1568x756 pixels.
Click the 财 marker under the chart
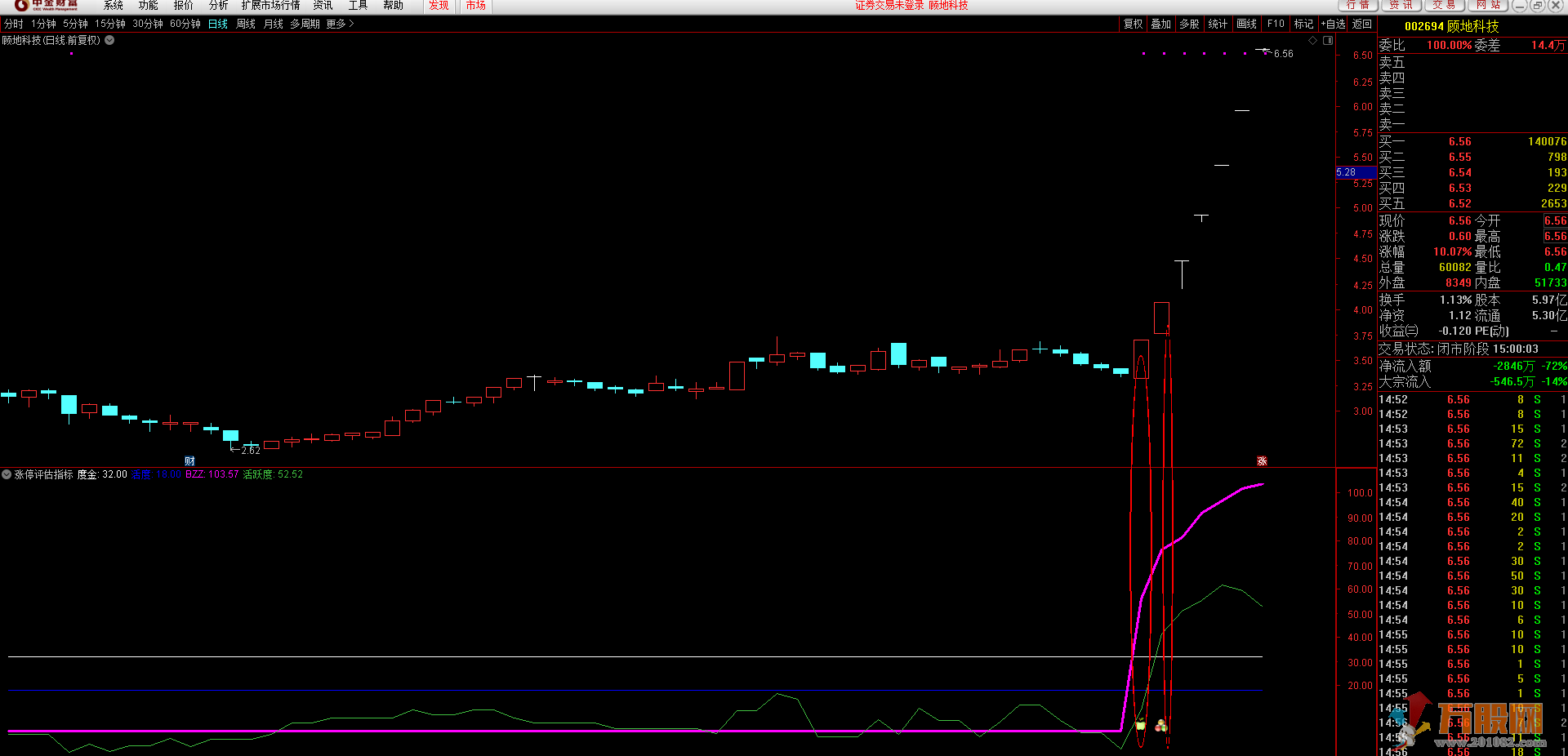coord(189,461)
